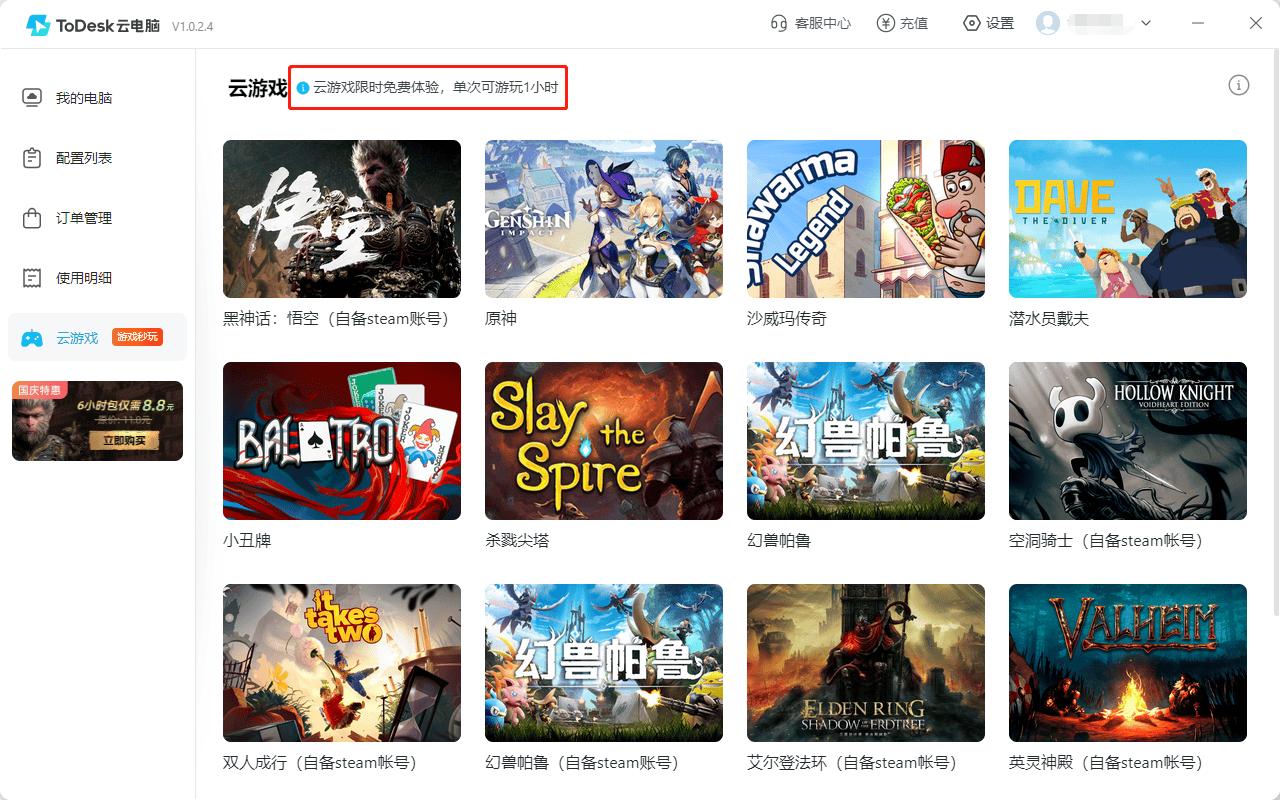Image resolution: width=1280 pixels, height=800 pixels.
Task: Open 使用明细 in sidebar
Action: point(83,278)
